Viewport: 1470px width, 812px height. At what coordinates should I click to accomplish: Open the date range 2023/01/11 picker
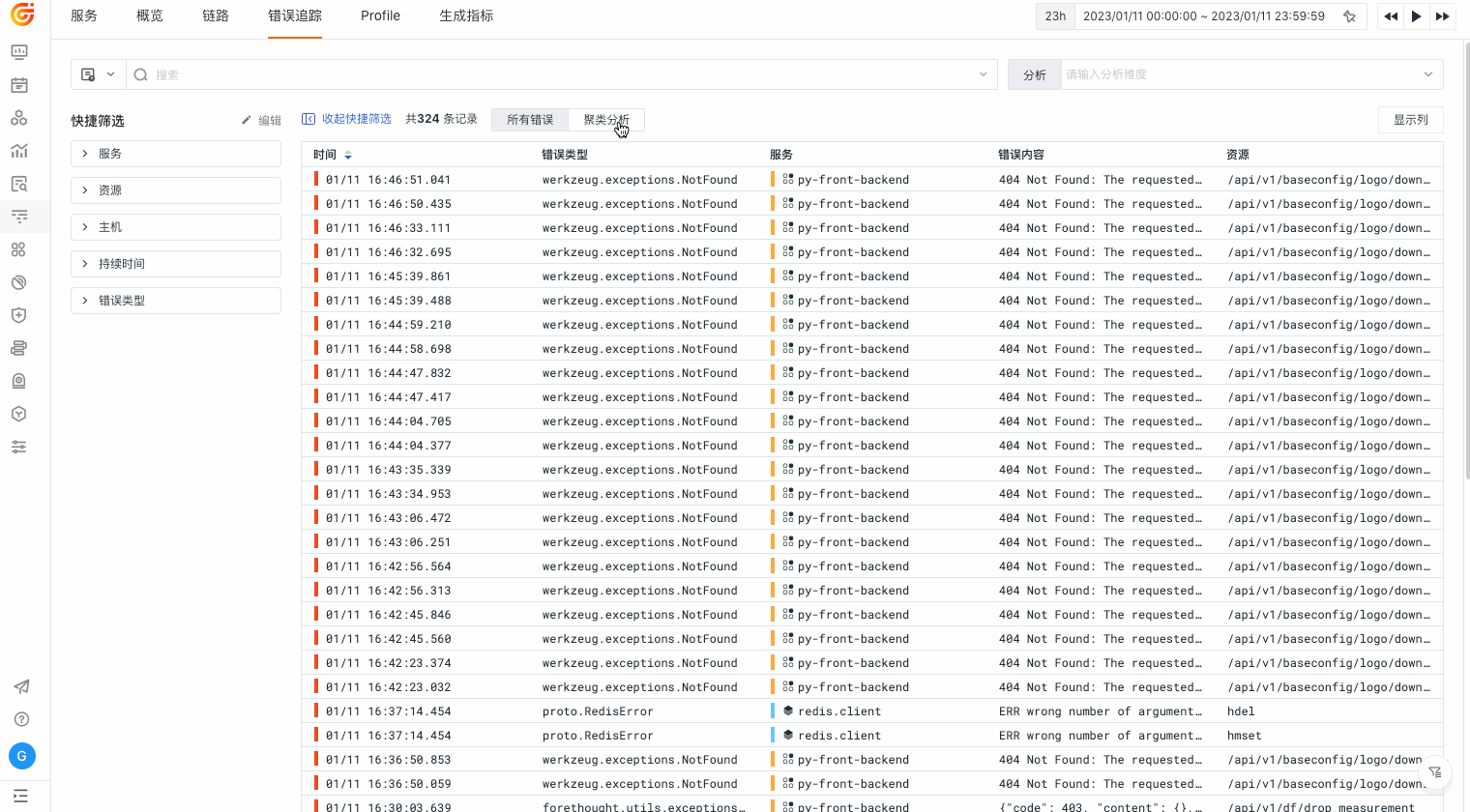(1204, 16)
